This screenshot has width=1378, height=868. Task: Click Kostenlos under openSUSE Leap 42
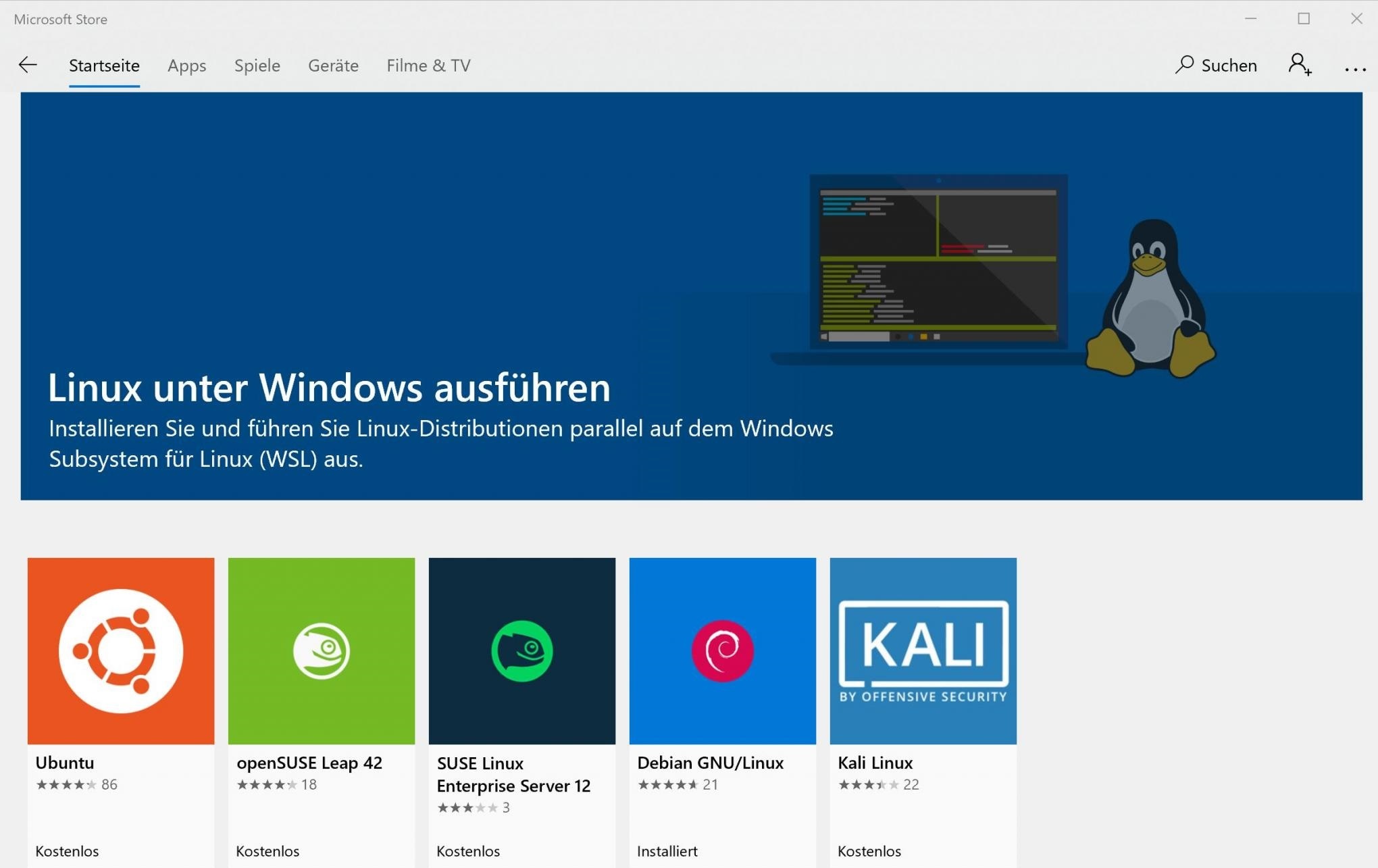point(267,851)
